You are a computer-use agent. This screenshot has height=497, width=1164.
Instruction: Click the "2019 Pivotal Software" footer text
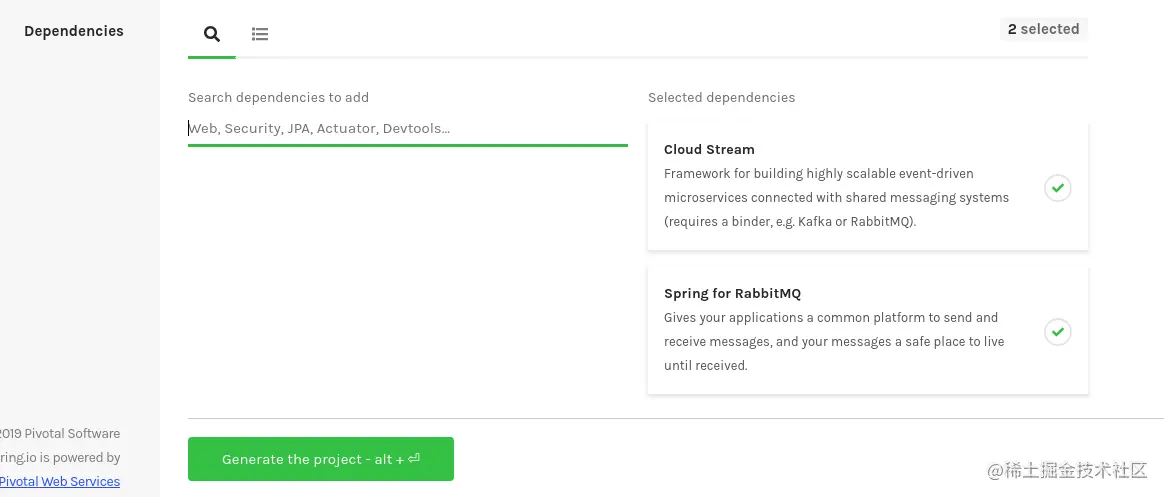pos(60,433)
